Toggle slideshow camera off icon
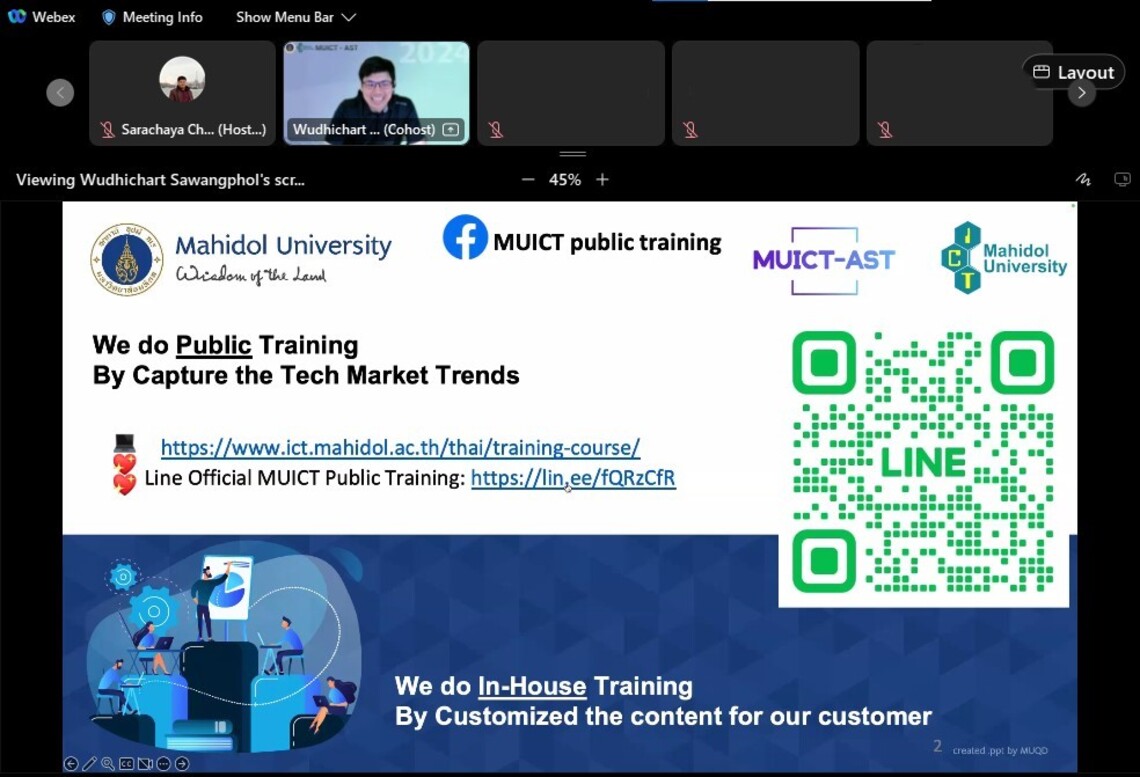The image size is (1140, 777). (145, 764)
